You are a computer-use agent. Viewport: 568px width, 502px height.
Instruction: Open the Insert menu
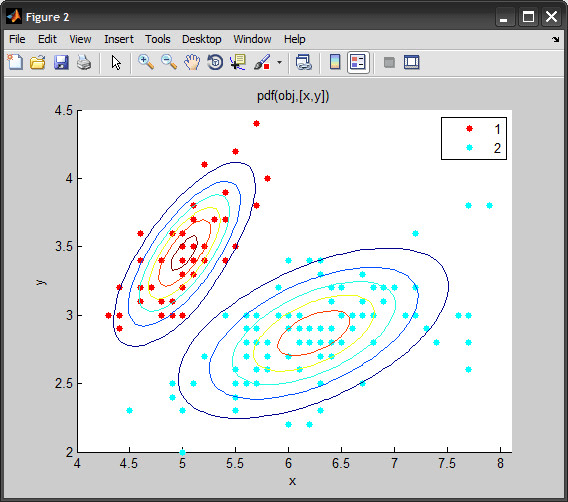[x=119, y=39]
